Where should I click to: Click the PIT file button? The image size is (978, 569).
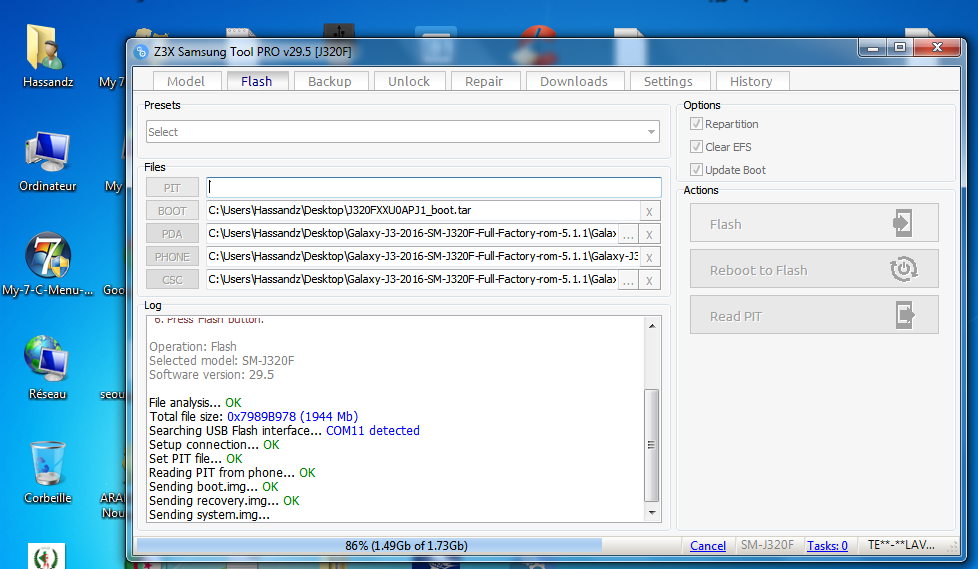coord(172,188)
